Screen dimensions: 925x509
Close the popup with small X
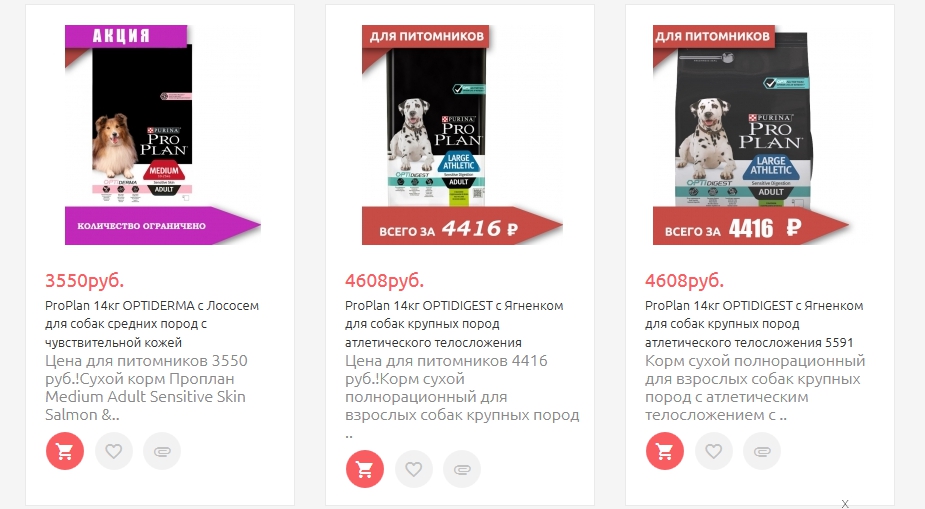tap(845, 504)
